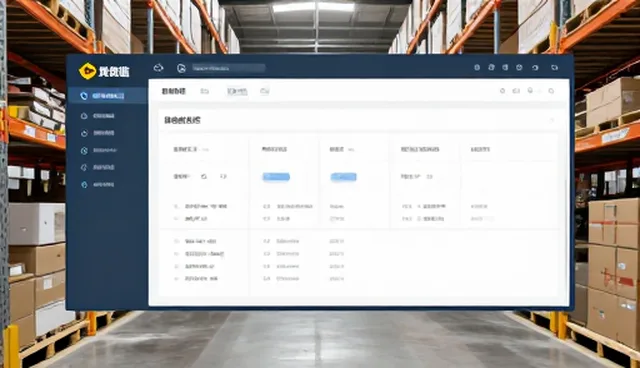Click the blue button in the second column
Image resolution: width=640 pixels, height=368 pixels.
click(x=276, y=177)
